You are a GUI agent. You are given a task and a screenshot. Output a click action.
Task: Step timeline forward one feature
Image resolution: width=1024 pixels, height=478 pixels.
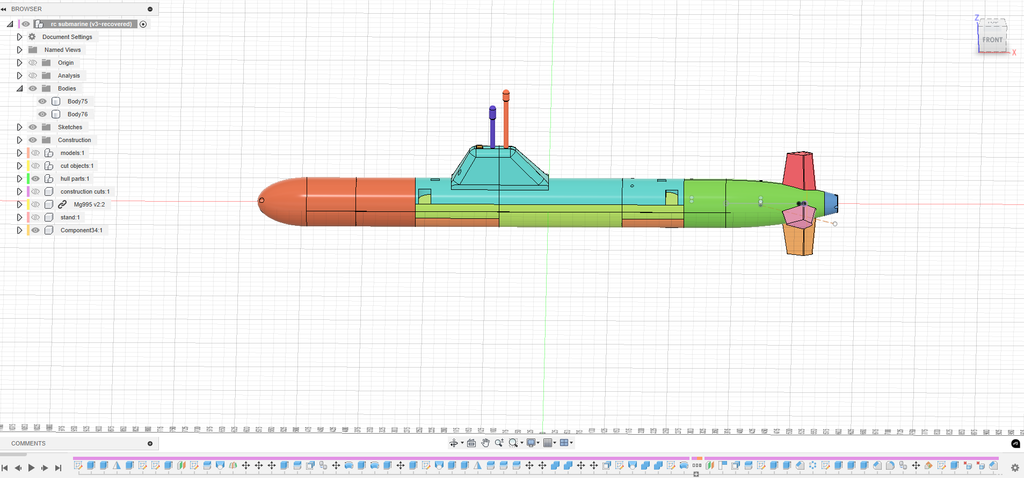point(44,468)
